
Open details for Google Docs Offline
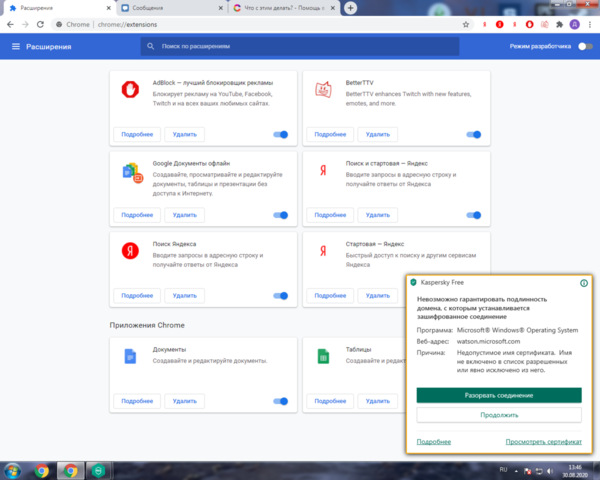point(137,215)
